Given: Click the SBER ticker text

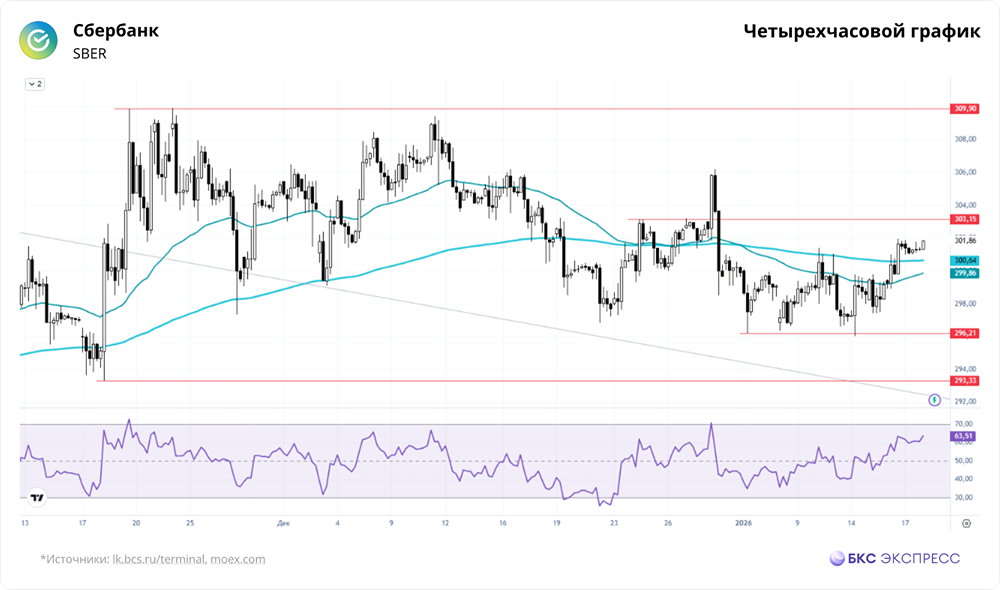Looking at the screenshot, I should [x=90, y=54].
